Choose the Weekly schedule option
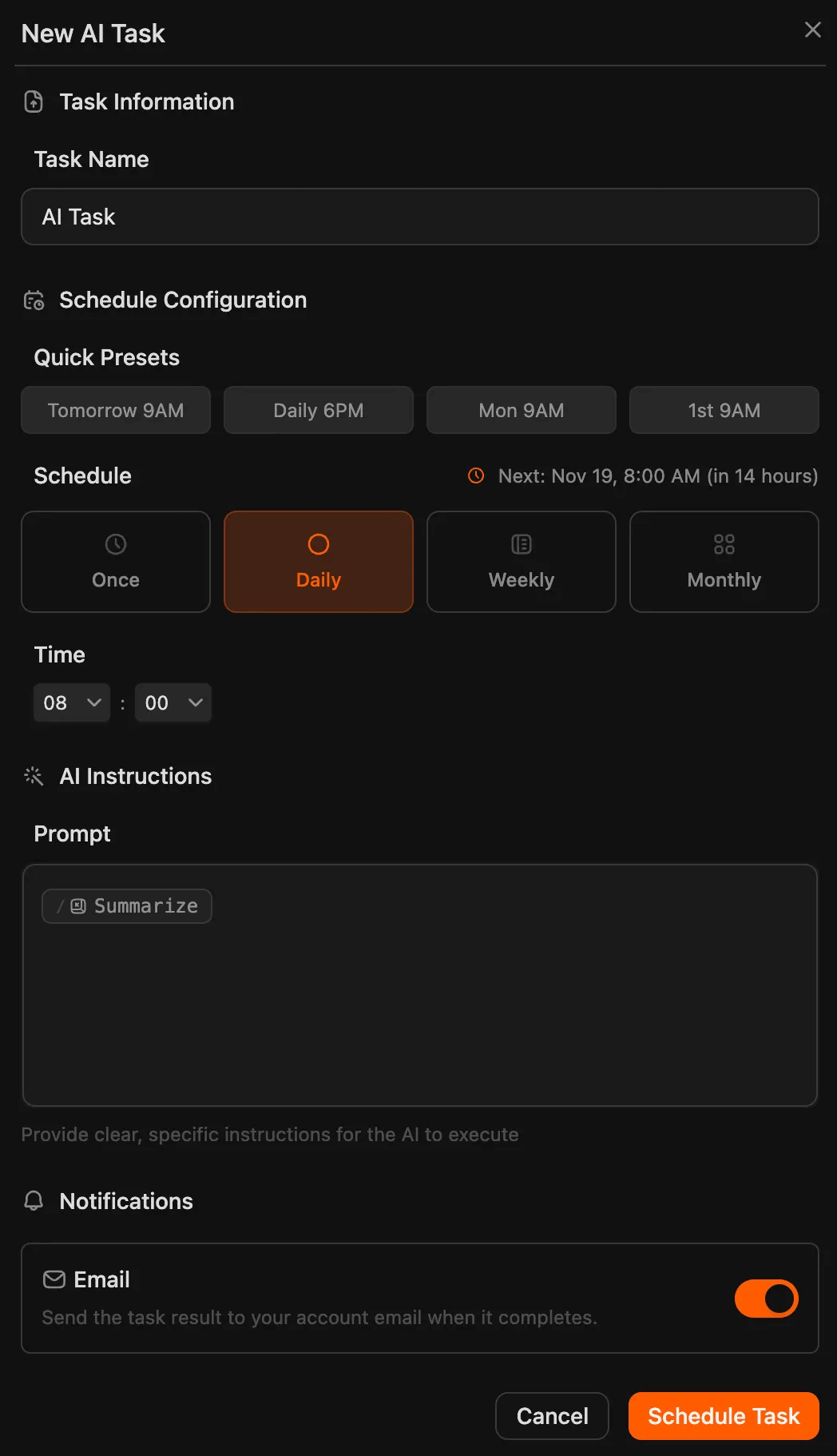The width and height of the screenshot is (837, 1456). click(x=521, y=562)
